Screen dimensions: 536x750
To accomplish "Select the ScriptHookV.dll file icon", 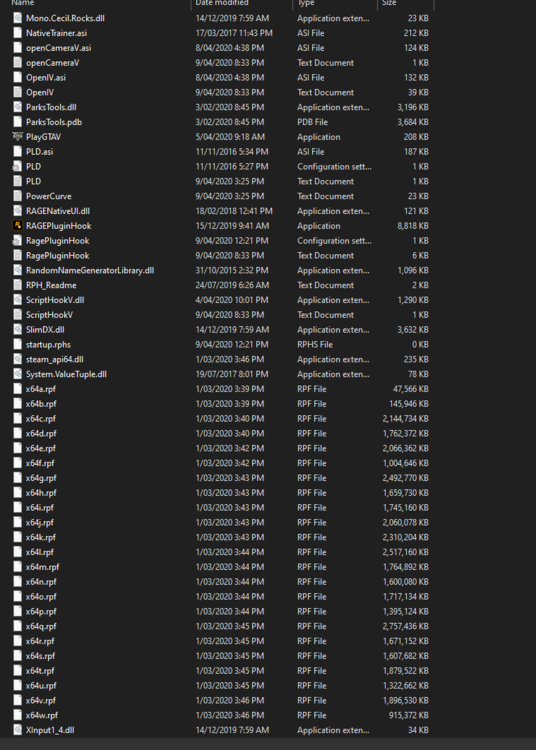I will pos(17,300).
